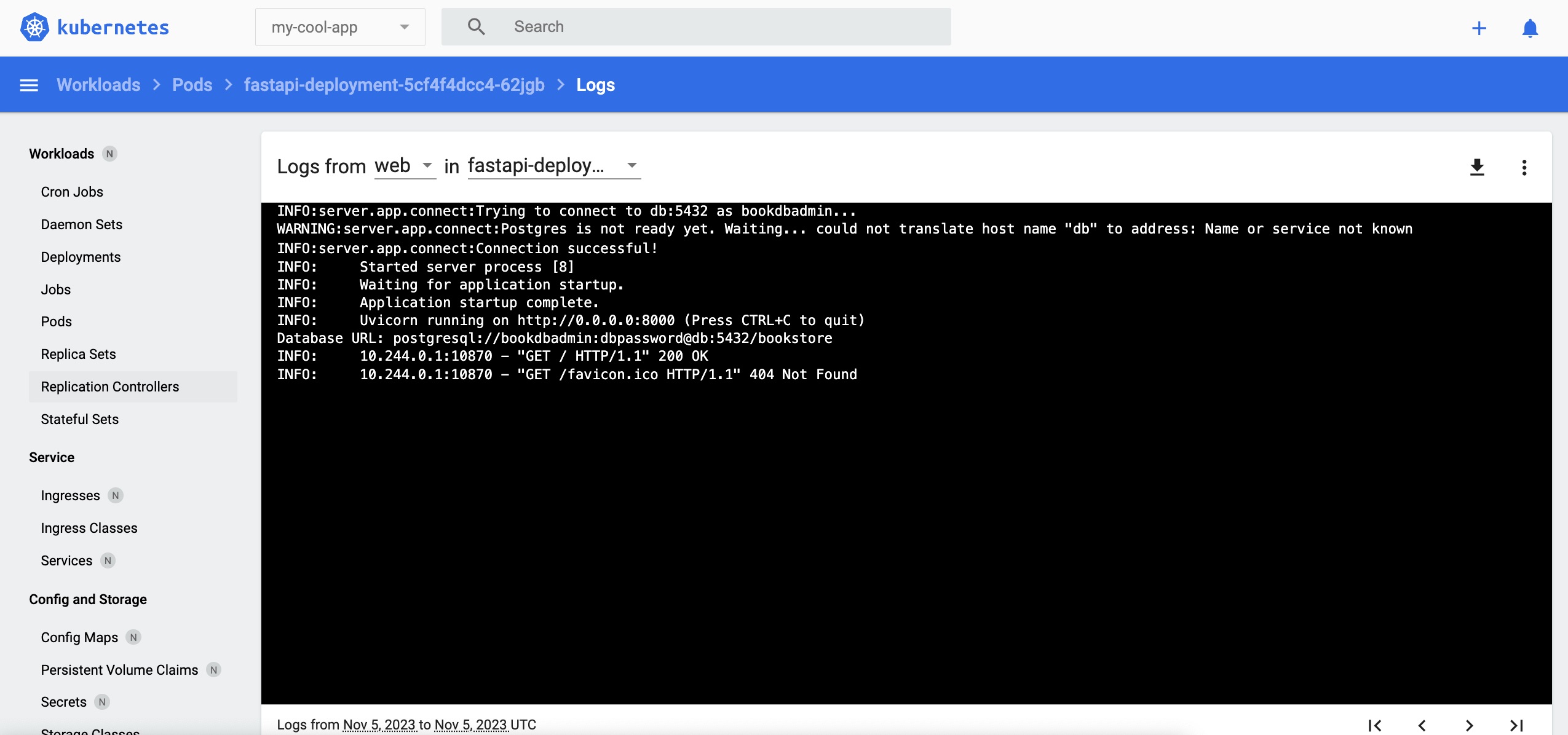Click the '404 Not Found' log line
The width and height of the screenshot is (1568, 735).
pos(567,374)
